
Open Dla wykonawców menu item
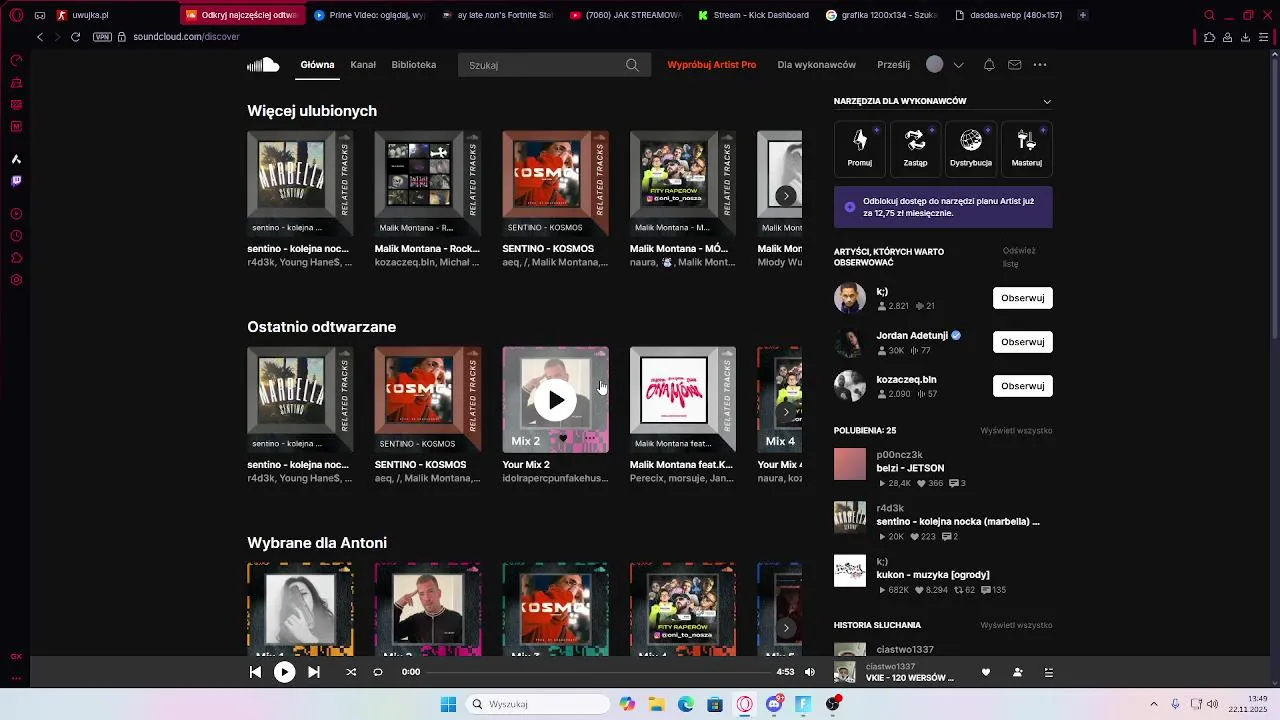click(817, 65)
